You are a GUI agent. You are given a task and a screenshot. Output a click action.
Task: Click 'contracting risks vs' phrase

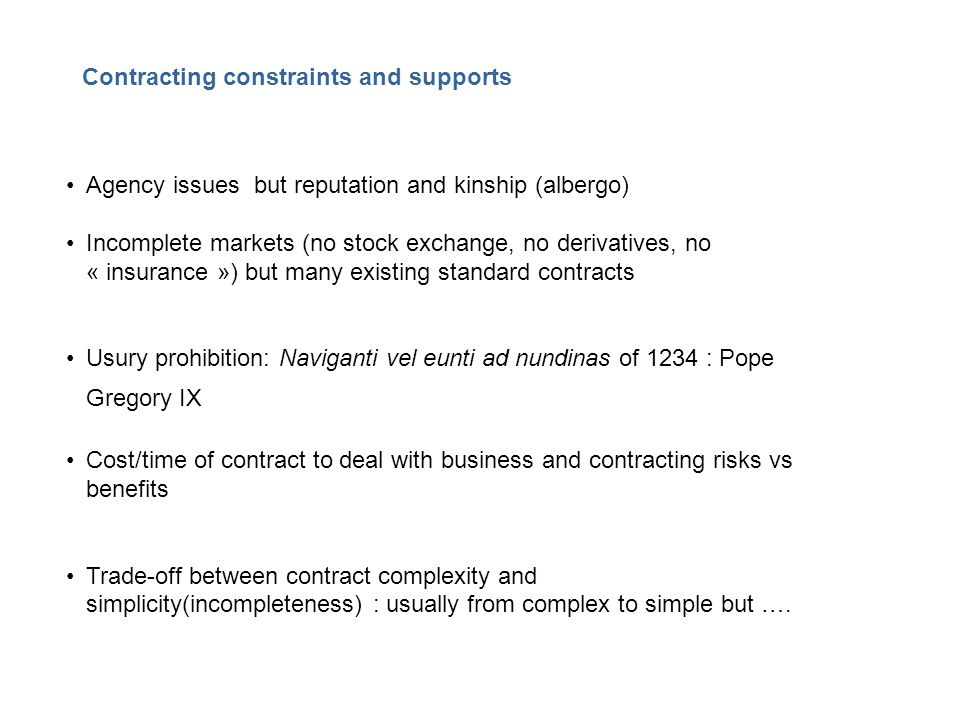pos(691,460)
